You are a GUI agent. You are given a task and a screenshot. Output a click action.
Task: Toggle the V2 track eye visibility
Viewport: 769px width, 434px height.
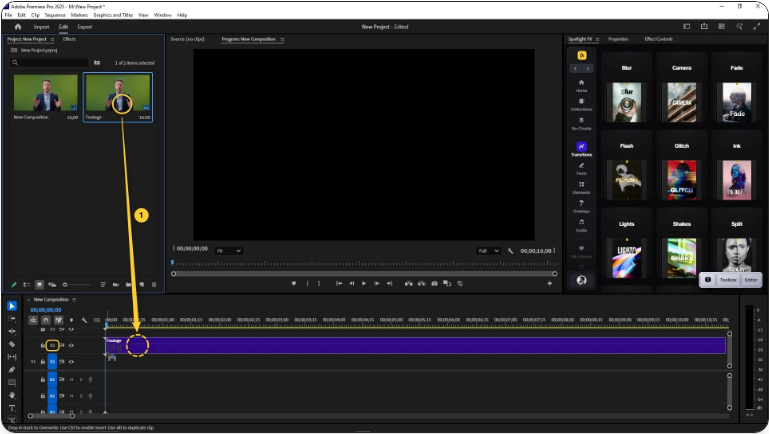(71, 345)
